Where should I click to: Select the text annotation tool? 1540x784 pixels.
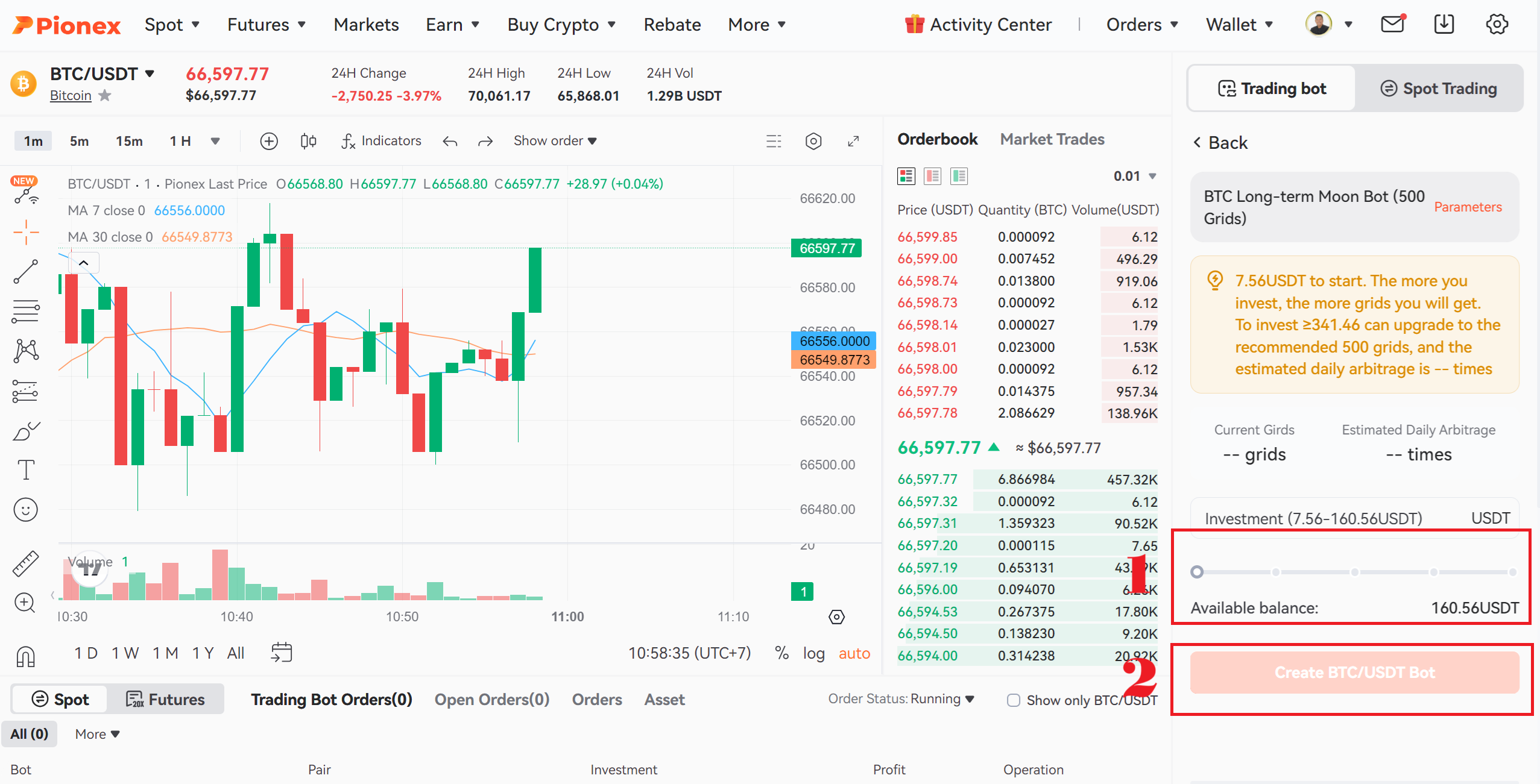(26, 469)
